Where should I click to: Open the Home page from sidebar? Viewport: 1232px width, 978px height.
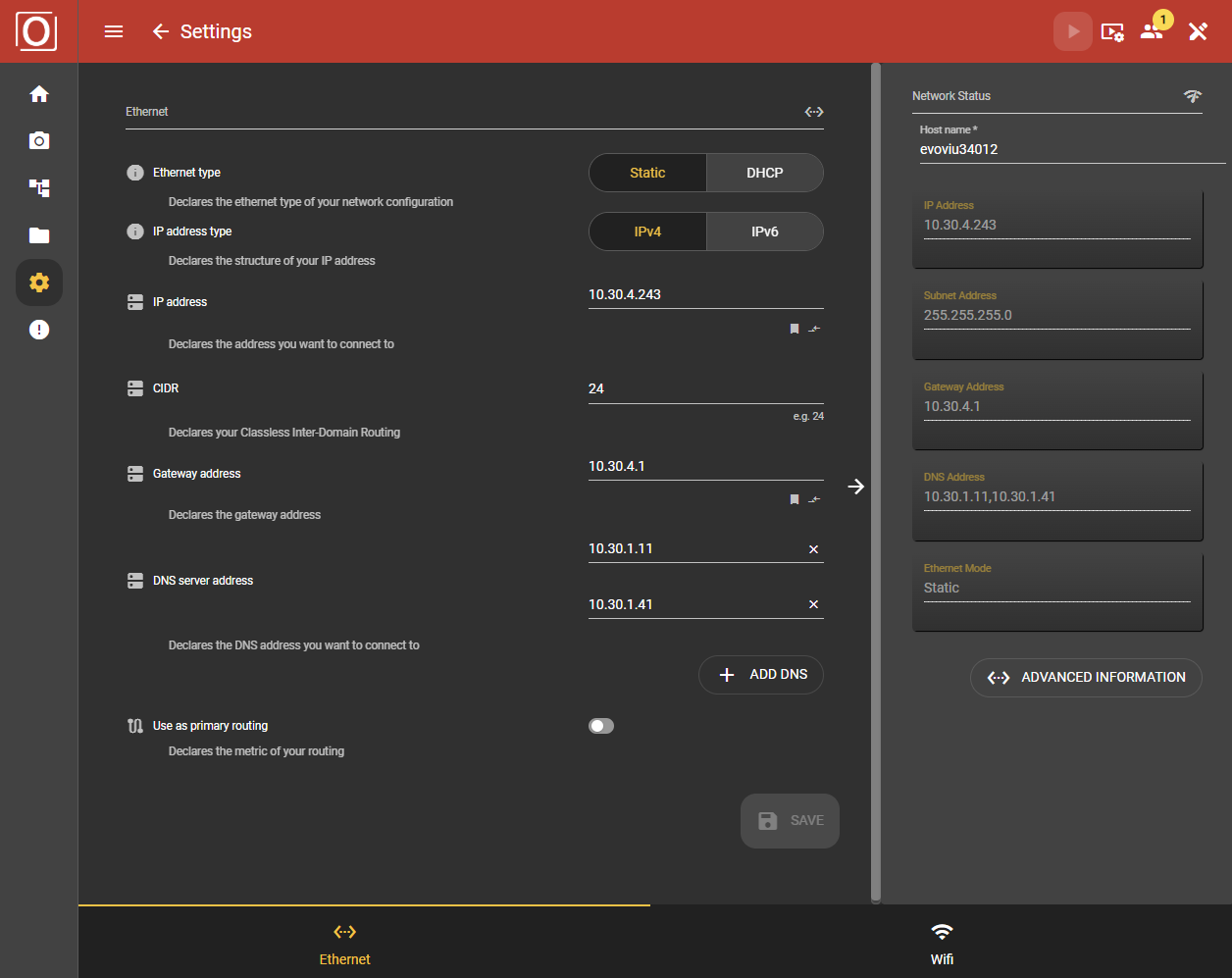pos(39,94)
